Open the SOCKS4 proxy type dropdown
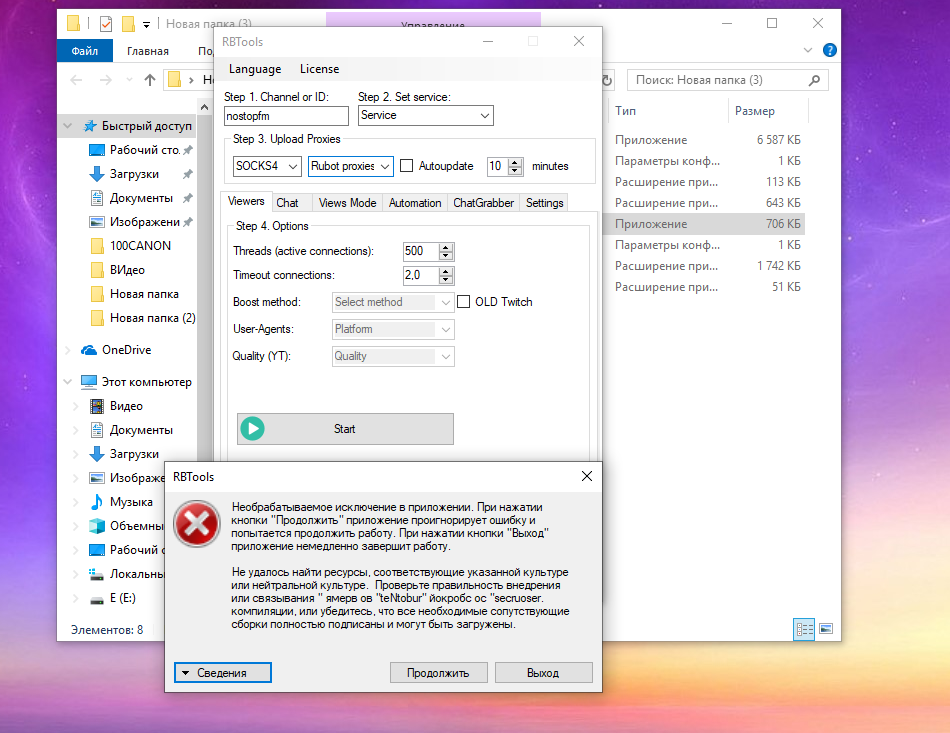The height and width of the screenshot is (733, 950). coord(267,166)
